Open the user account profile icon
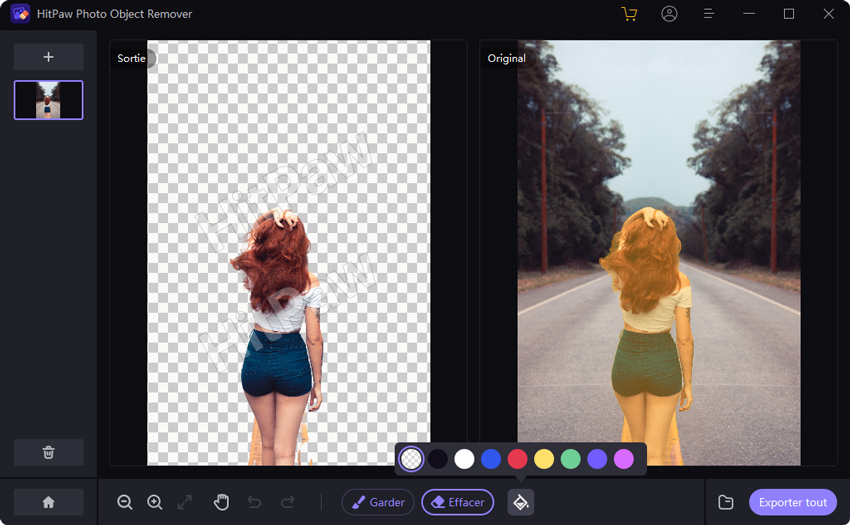850x525 pixels. [670, 14]
